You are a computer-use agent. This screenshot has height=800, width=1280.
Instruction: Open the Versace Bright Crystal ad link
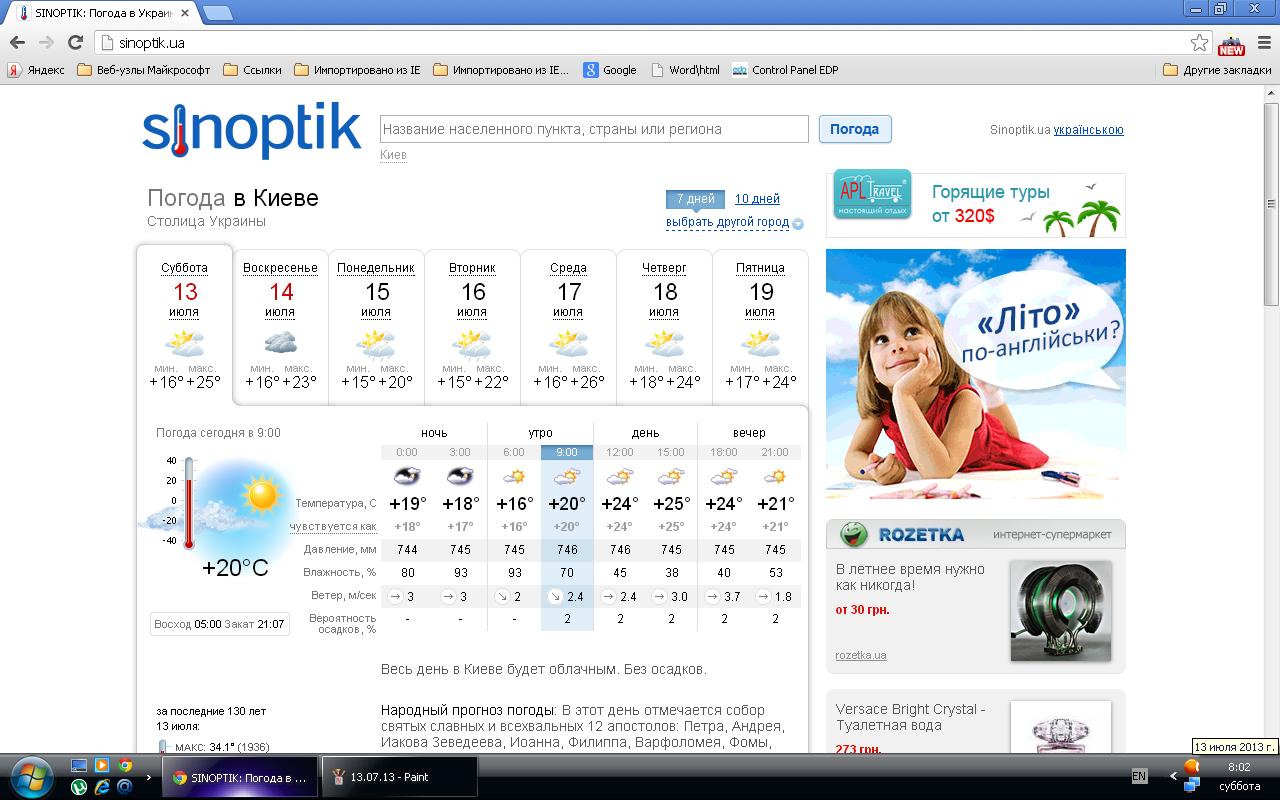pyautogui.click(x=911, y=718)
